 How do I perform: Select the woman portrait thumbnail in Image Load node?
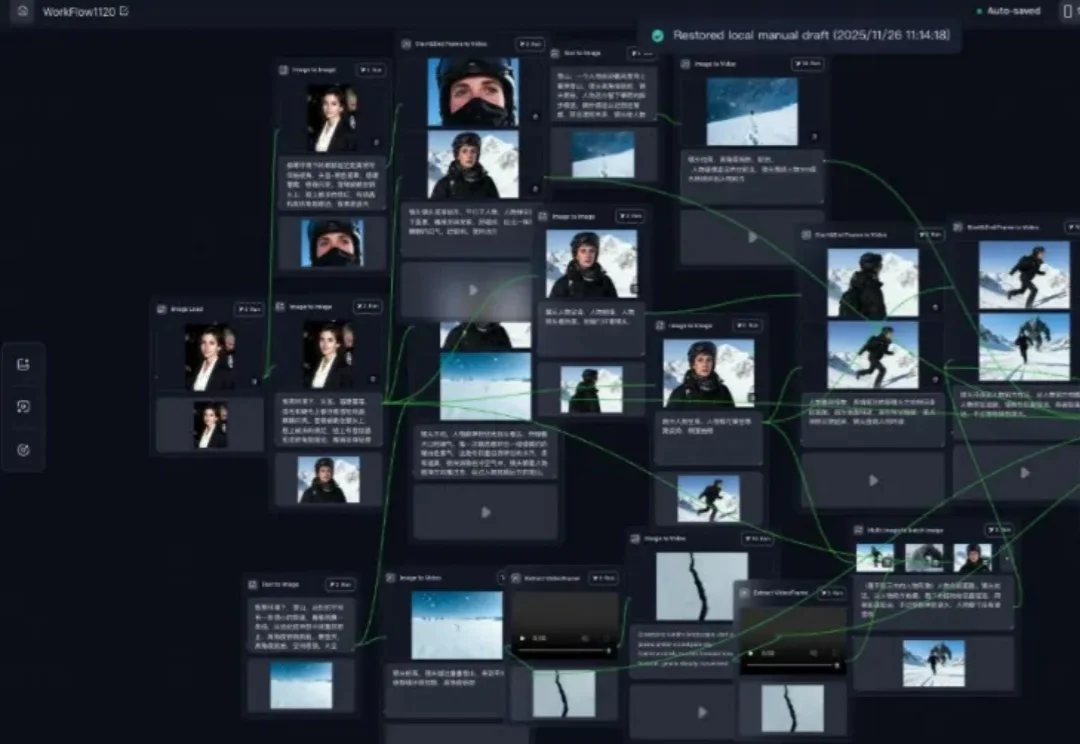[x=210, y=357]
